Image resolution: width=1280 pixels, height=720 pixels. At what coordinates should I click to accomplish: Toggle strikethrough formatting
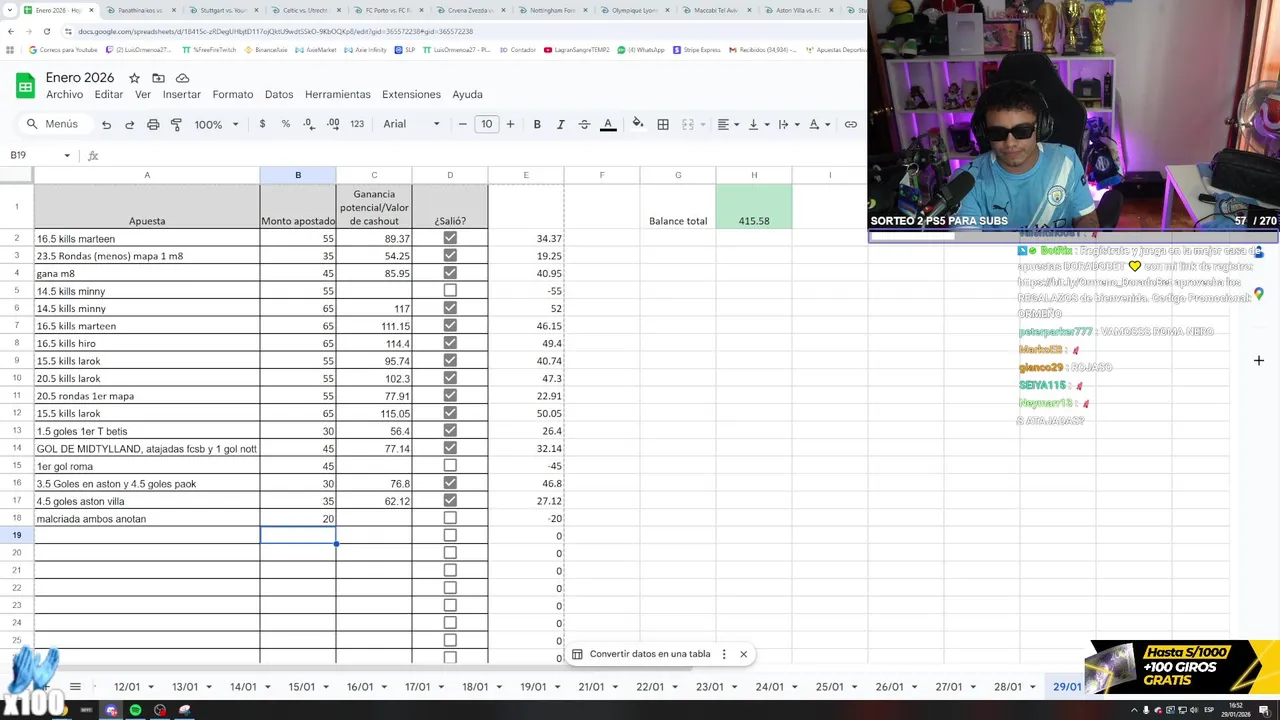(584, 124)
